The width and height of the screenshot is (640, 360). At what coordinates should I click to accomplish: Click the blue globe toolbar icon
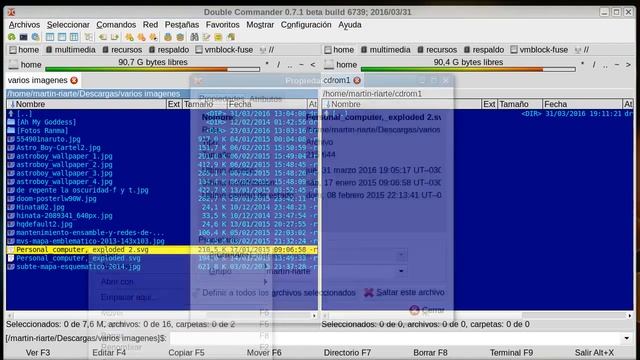36,37
